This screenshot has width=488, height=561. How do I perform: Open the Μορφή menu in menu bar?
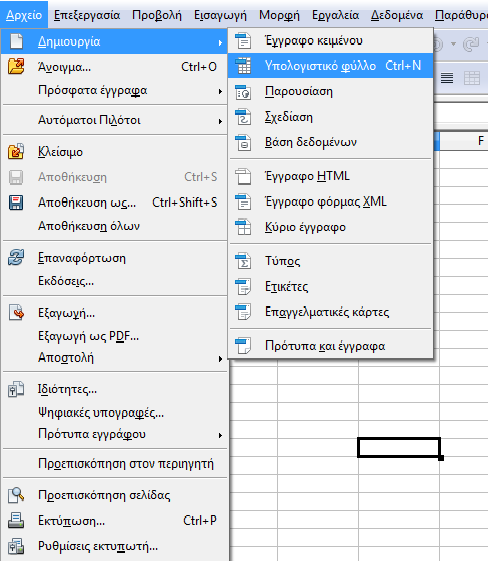point(279,15)
